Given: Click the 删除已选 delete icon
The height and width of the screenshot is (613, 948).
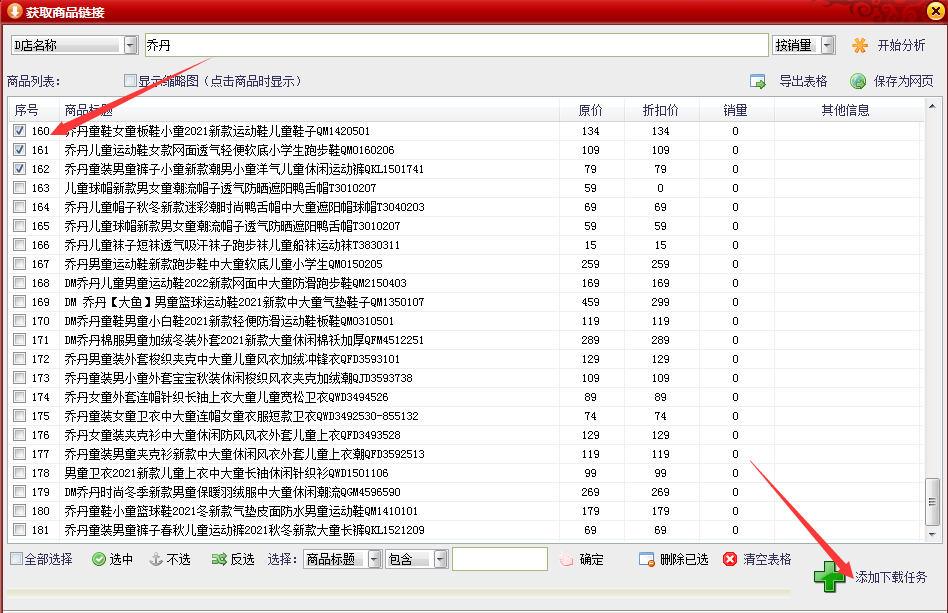Looking at the screenshot, I should pos(646,559).
